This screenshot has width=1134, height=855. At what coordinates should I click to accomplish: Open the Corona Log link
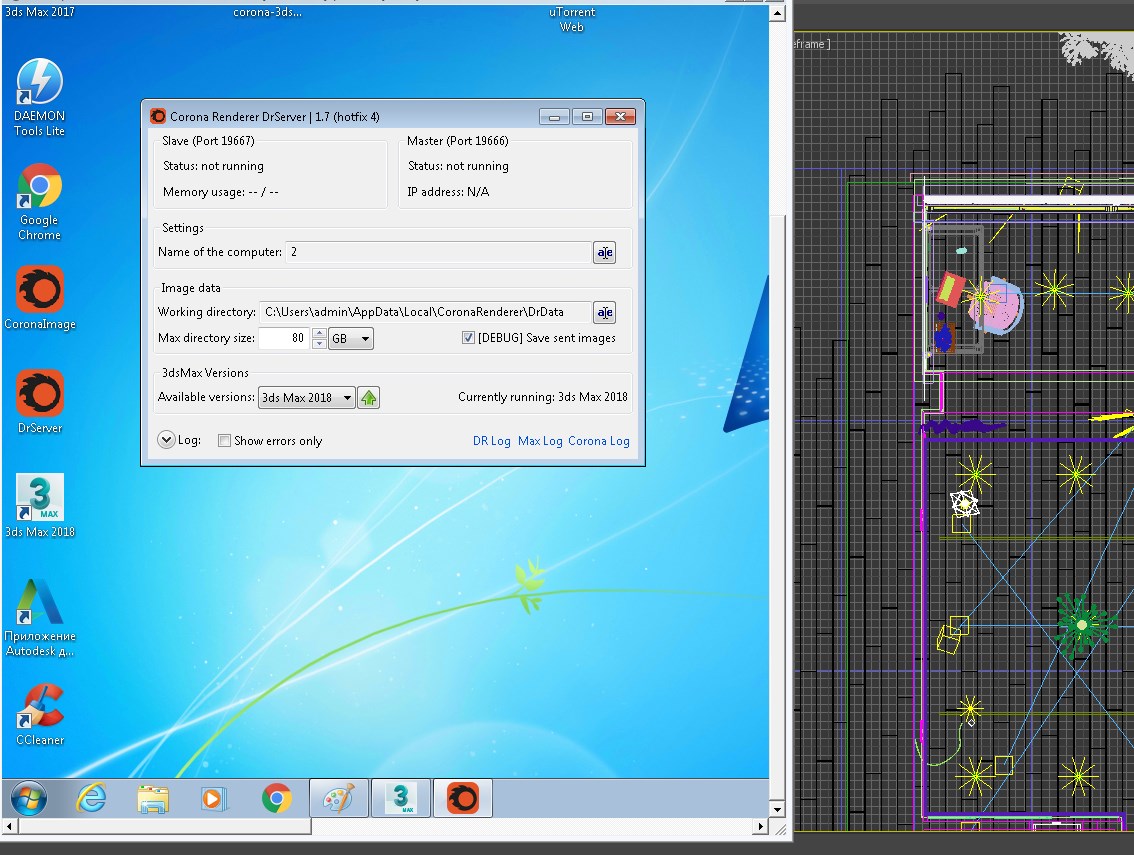coord(599,441)
